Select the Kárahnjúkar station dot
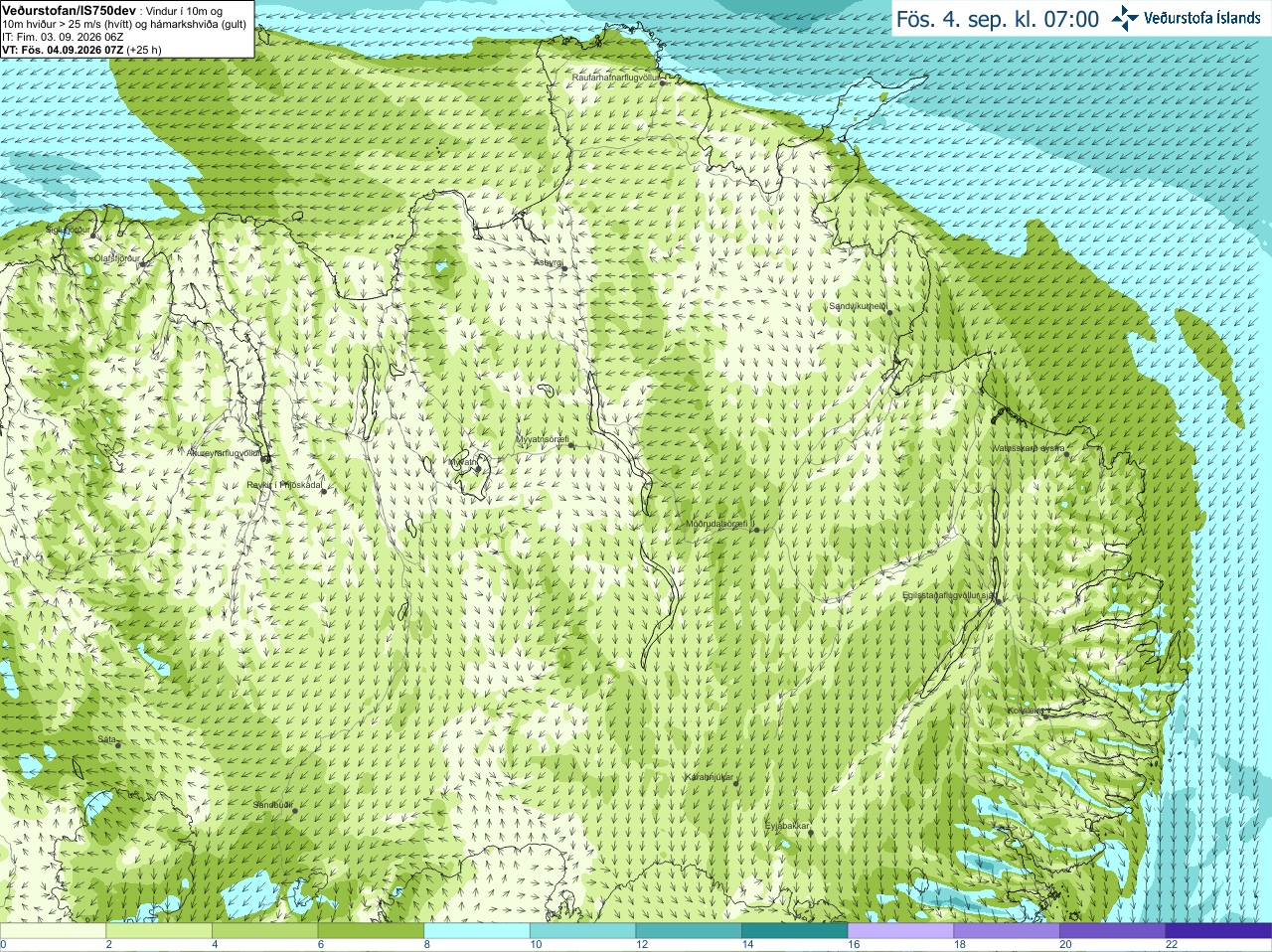The width and height of the screenshot is (1272, 952). [x=736, y=783]
